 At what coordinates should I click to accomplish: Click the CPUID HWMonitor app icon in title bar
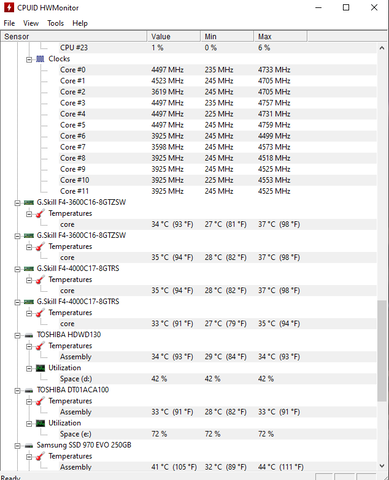point(9,7)
